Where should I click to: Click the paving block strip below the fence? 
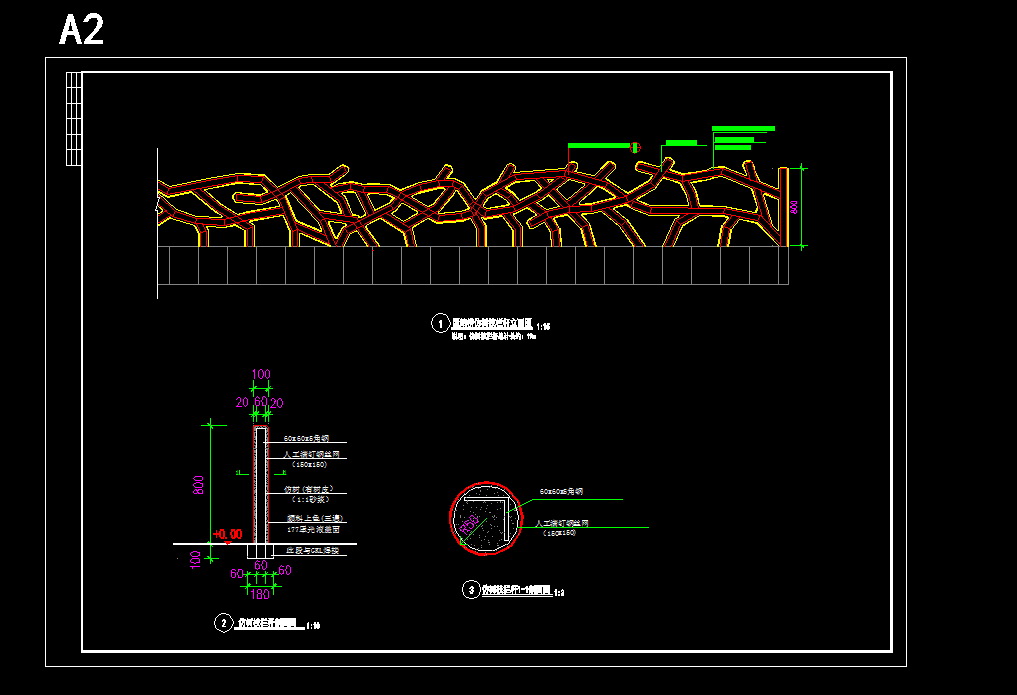472,265
